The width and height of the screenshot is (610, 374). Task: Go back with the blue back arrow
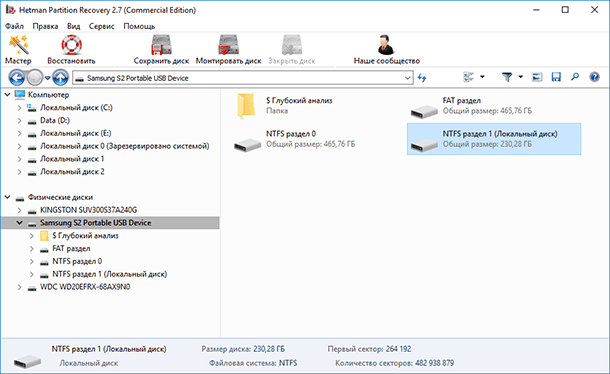click(17, 78)
